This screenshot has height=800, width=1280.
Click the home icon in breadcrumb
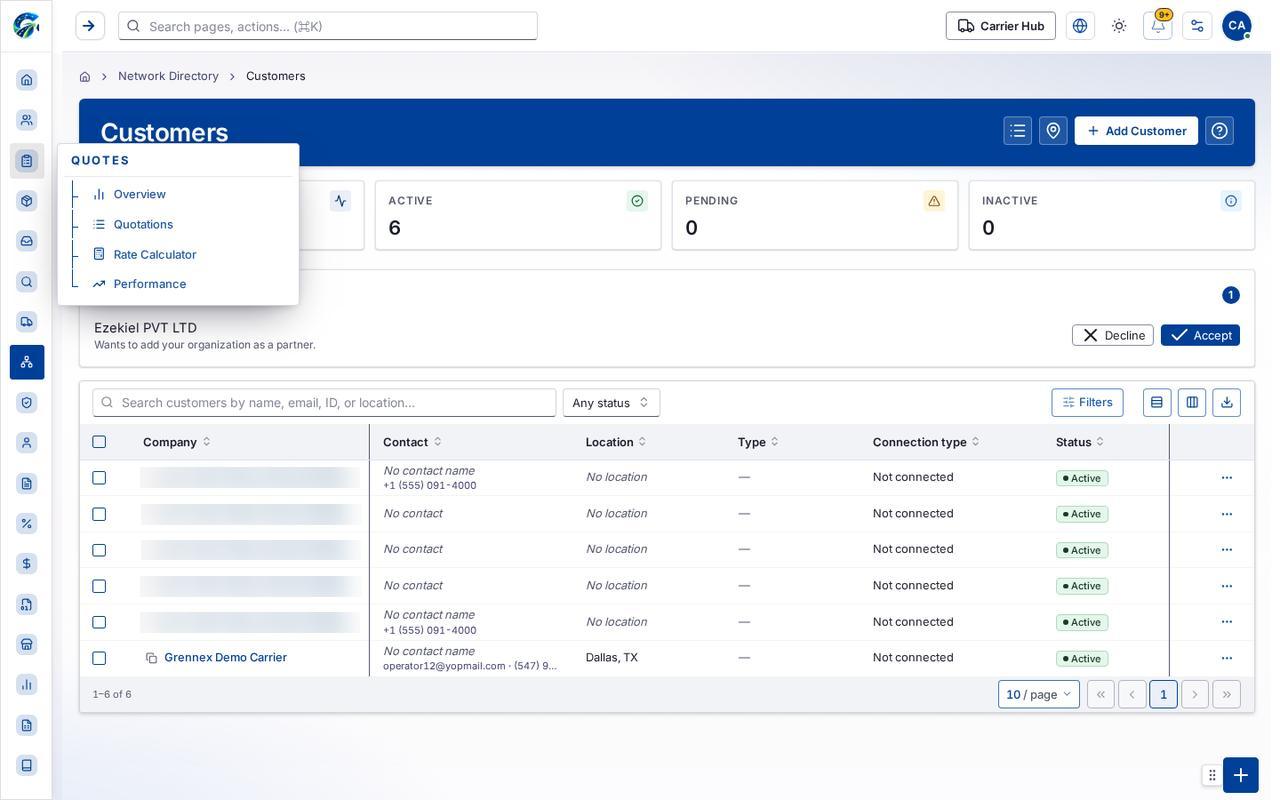[85, 76]
